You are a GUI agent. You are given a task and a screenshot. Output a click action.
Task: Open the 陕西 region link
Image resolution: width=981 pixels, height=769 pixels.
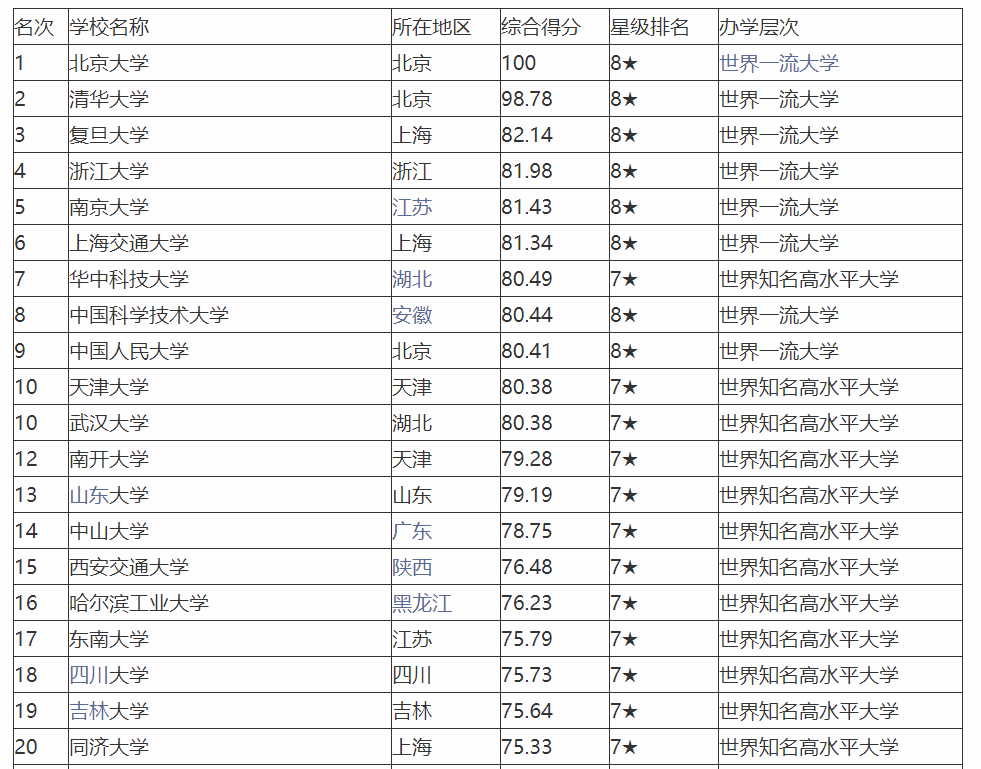[412, 567]
